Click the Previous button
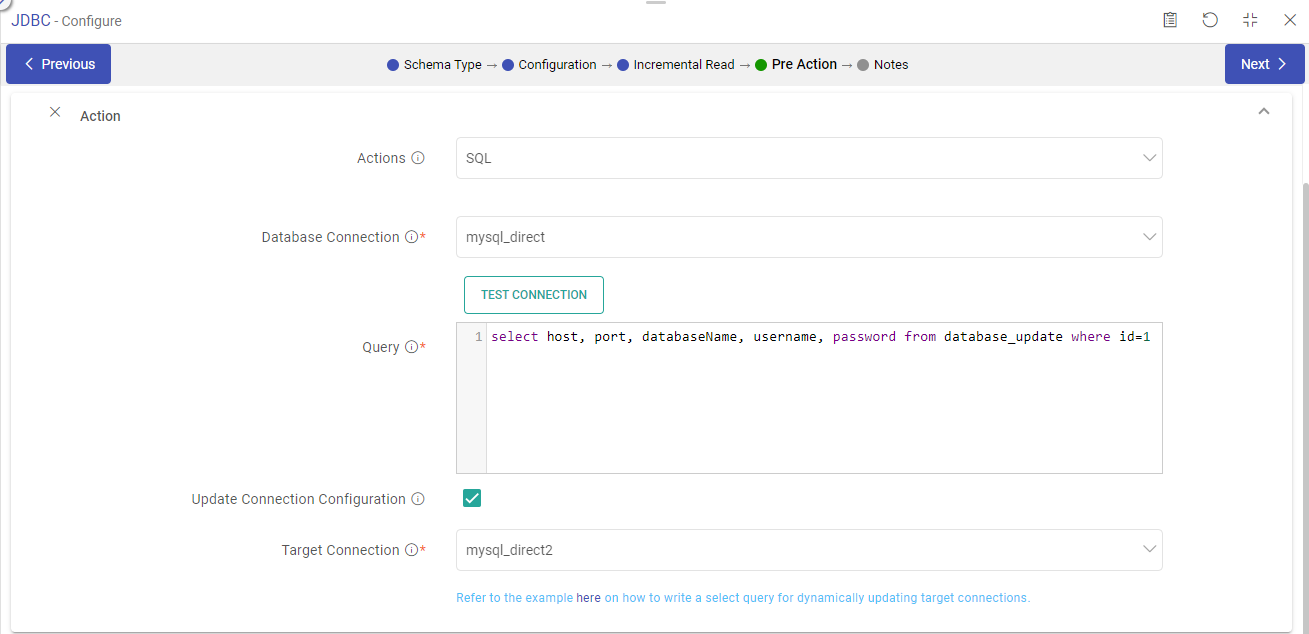Screen dimensions: 1309x634 pyautogui.click(x=58, y=63)
